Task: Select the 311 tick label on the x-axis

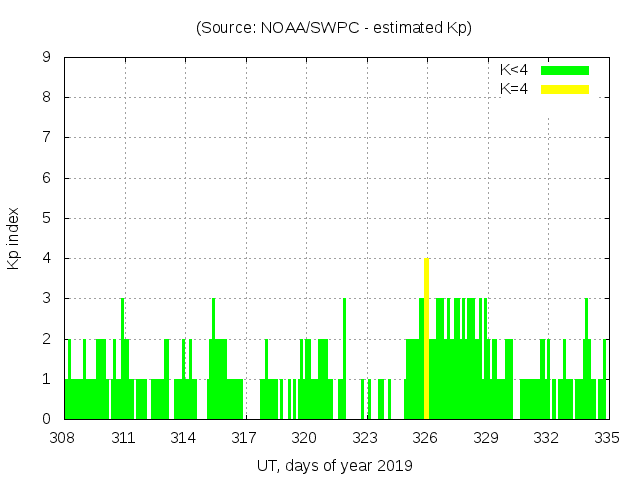Action: pos(124,438)
